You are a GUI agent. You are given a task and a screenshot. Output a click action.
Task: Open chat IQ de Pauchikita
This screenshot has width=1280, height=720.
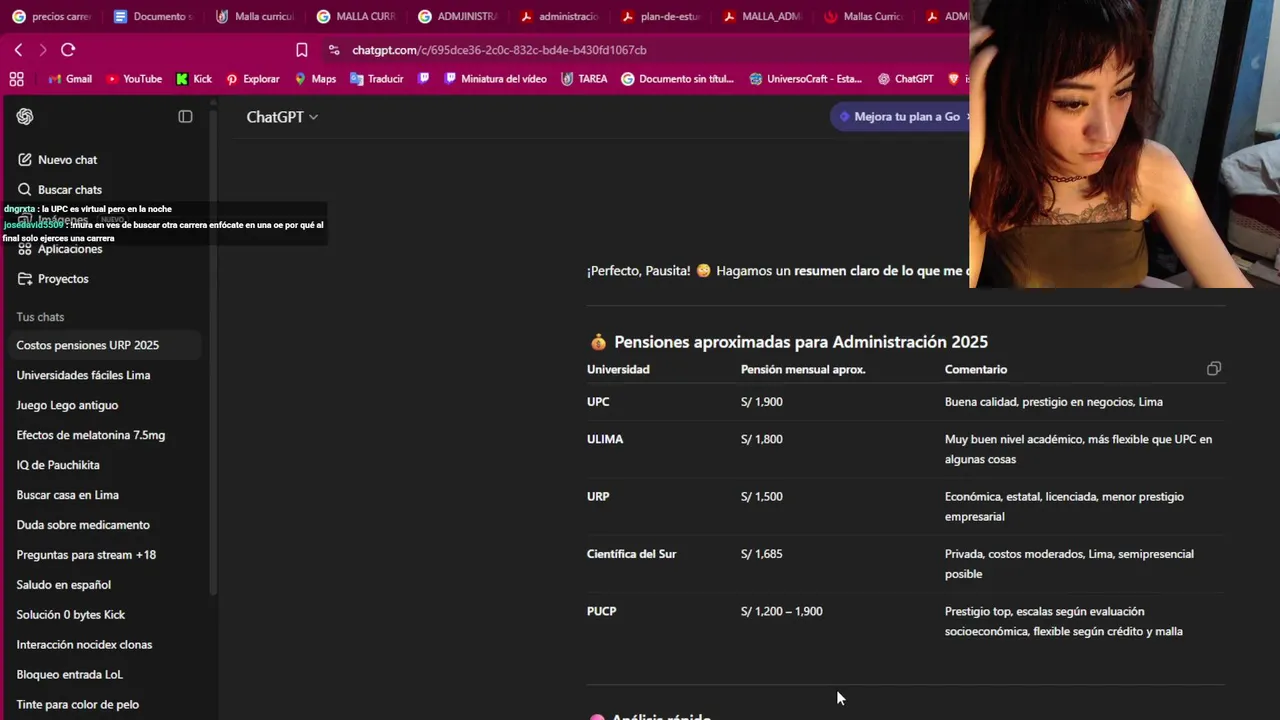pyautogui.click(x=58, y=465)
